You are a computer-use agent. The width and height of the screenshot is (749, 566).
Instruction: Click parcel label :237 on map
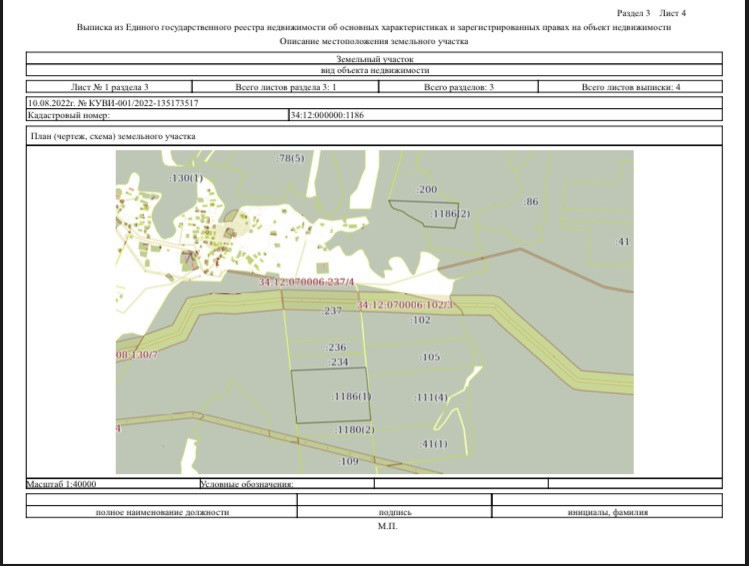pos(332,311)
